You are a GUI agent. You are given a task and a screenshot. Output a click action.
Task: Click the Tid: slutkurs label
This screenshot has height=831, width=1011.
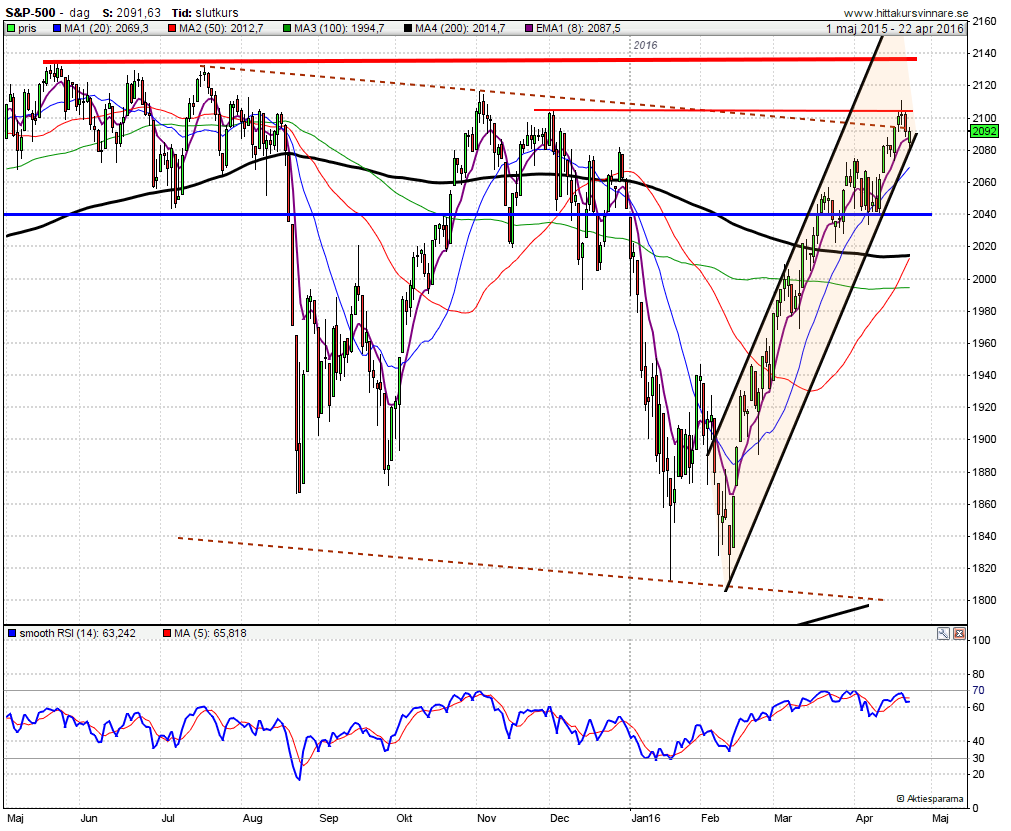[x=205, y=12]
